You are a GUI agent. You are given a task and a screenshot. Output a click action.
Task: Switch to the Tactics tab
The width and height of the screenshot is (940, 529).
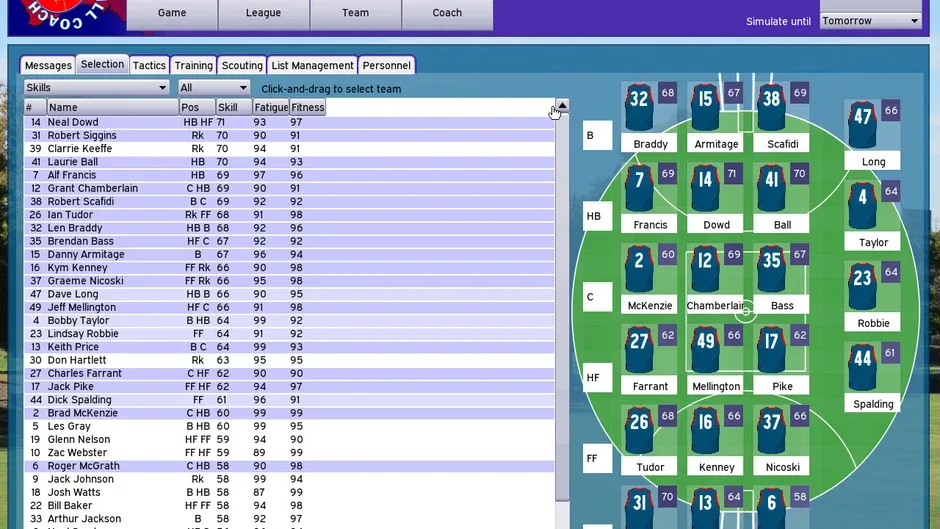pyautogui.click(x=149, y=65)
